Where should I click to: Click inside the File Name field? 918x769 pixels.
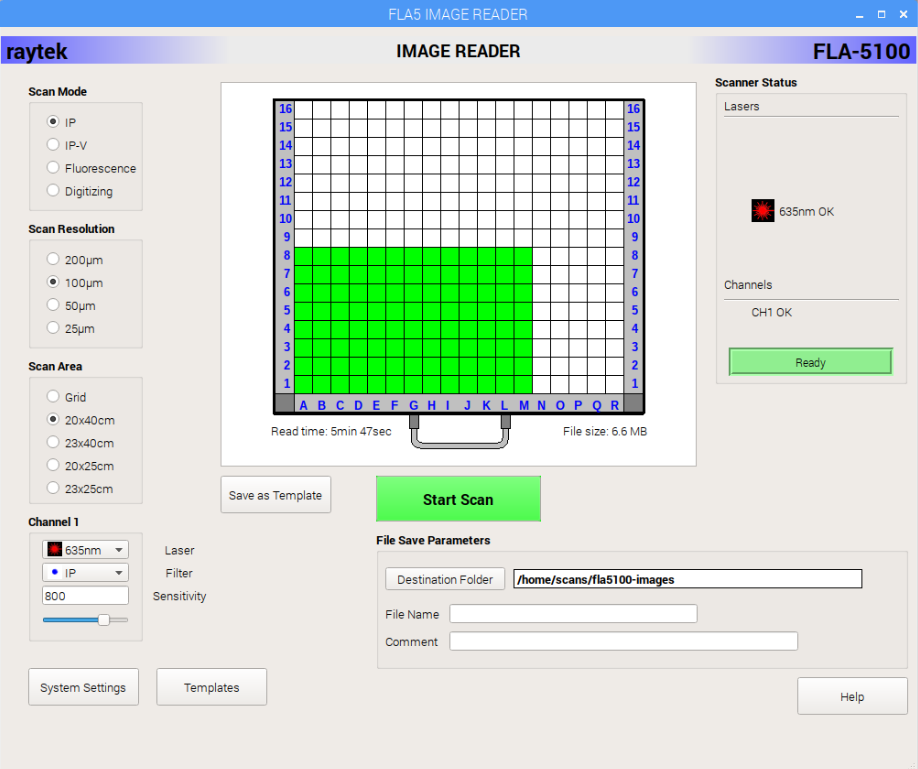(x=573, y=613)
